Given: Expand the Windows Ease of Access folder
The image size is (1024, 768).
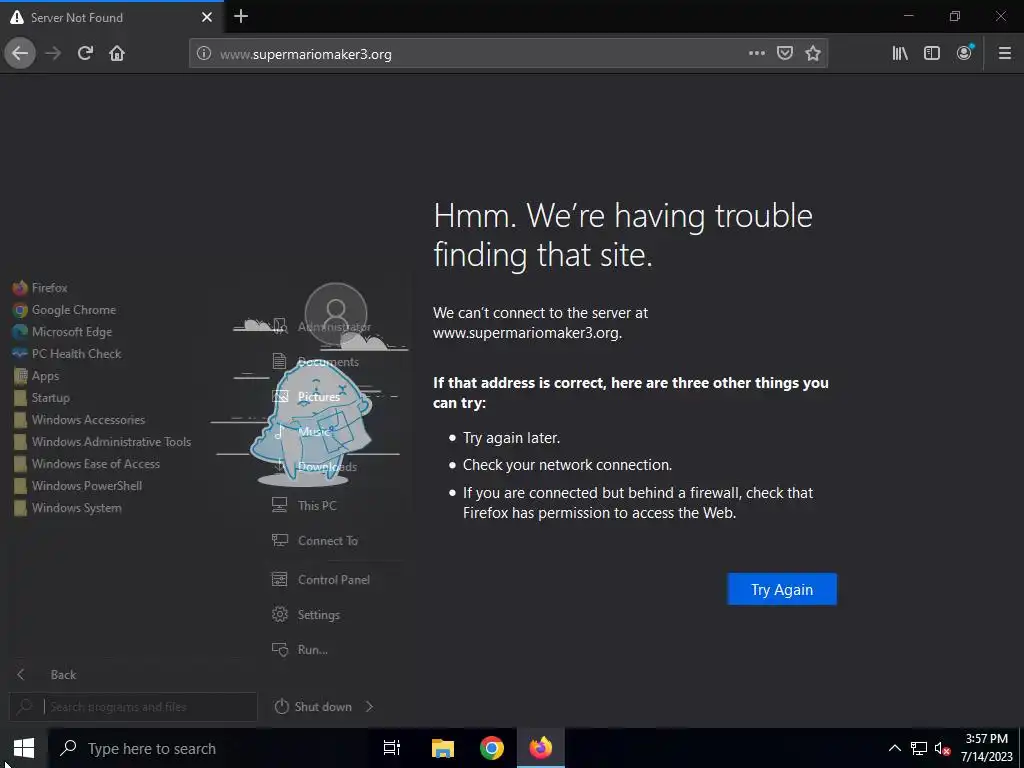Looking at the screenshot, I should pyautogui.click(x=86, y=464).
